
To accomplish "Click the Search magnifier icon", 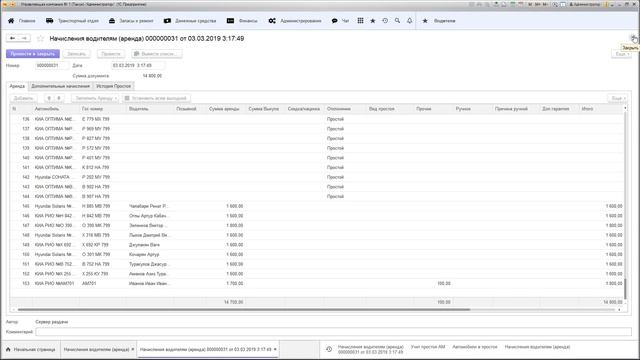I will [x=397, y=20].
